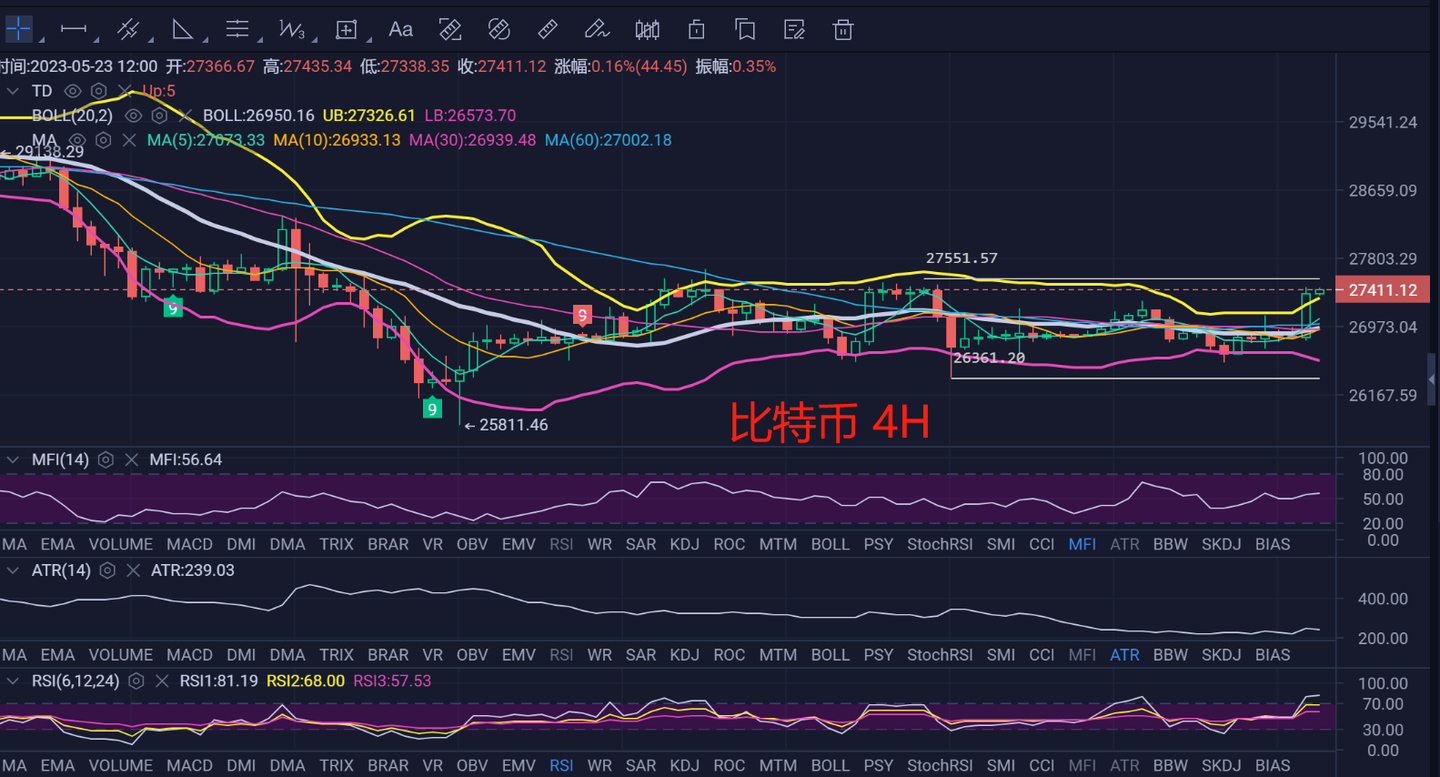Switch RSI panel to SKDJ tab
Screen dimensions: 1440x777
[1221, 766]
